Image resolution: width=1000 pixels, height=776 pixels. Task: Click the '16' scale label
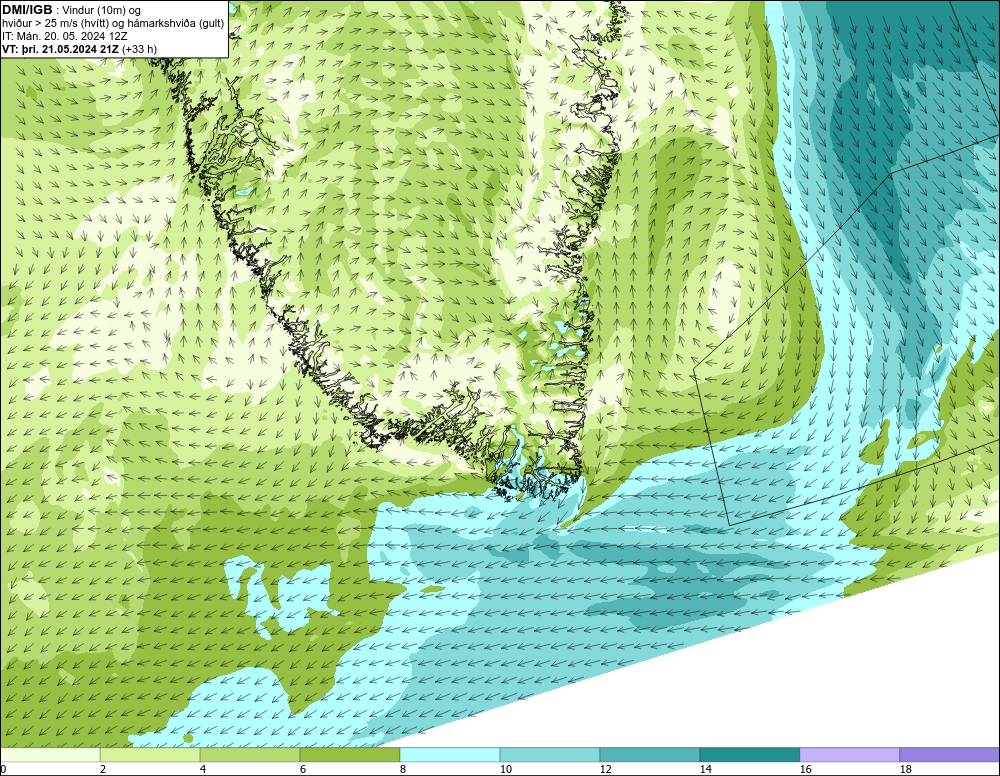805,769
